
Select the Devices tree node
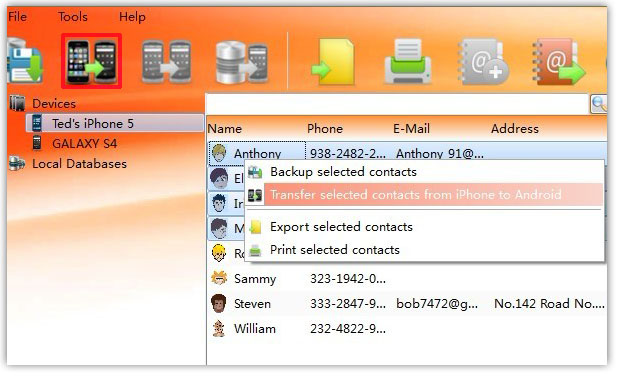pos(54,103)
